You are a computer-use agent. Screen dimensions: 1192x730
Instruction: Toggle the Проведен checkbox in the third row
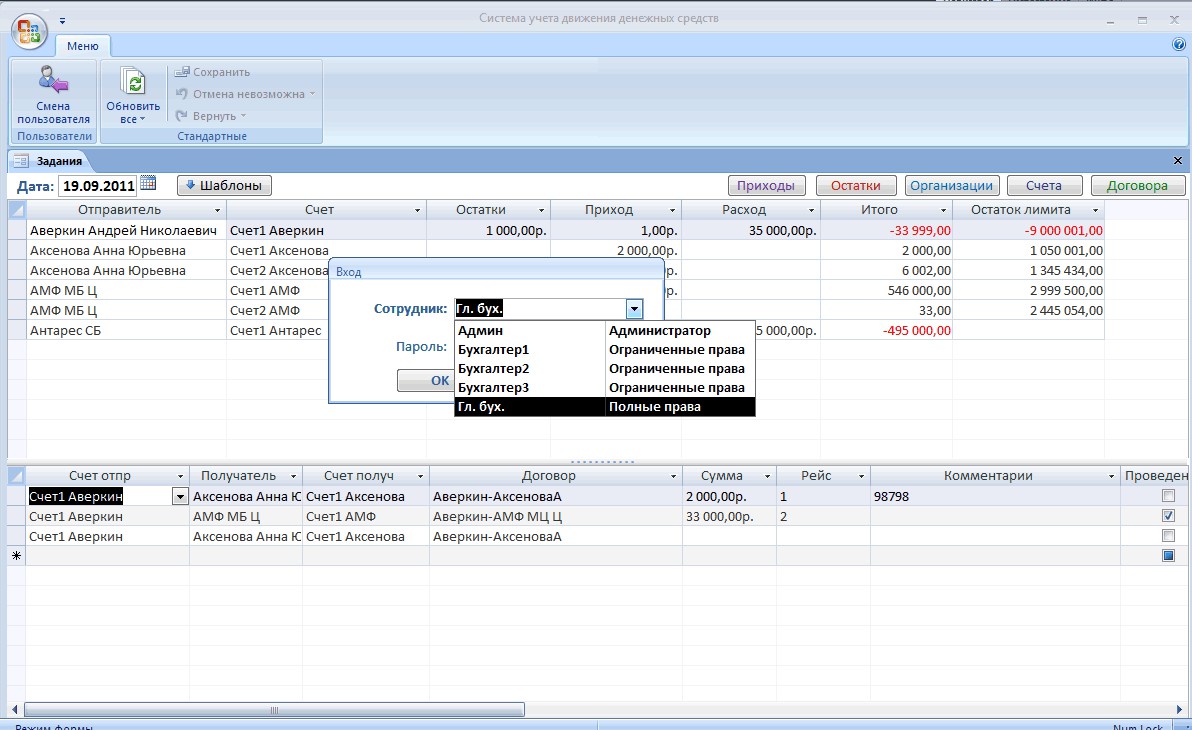tap(1168, 535)
